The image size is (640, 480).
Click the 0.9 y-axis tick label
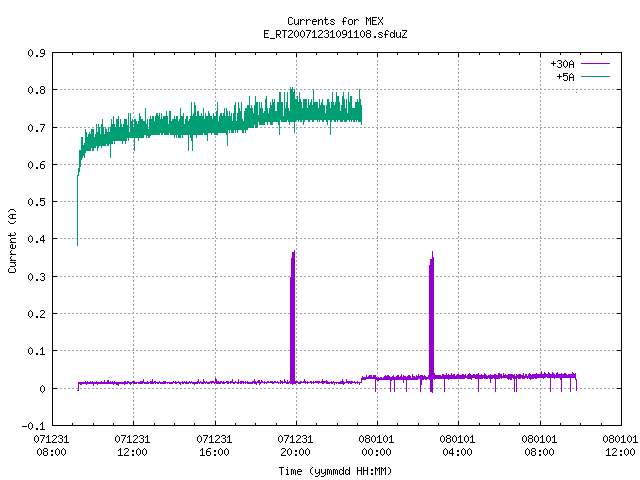tap(36, 53)
